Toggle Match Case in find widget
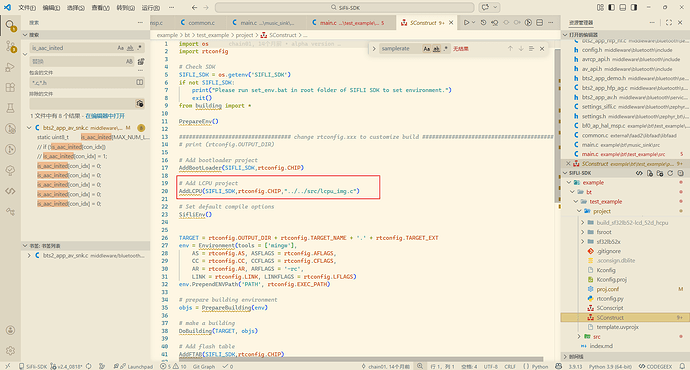 (x=426, y=49)
